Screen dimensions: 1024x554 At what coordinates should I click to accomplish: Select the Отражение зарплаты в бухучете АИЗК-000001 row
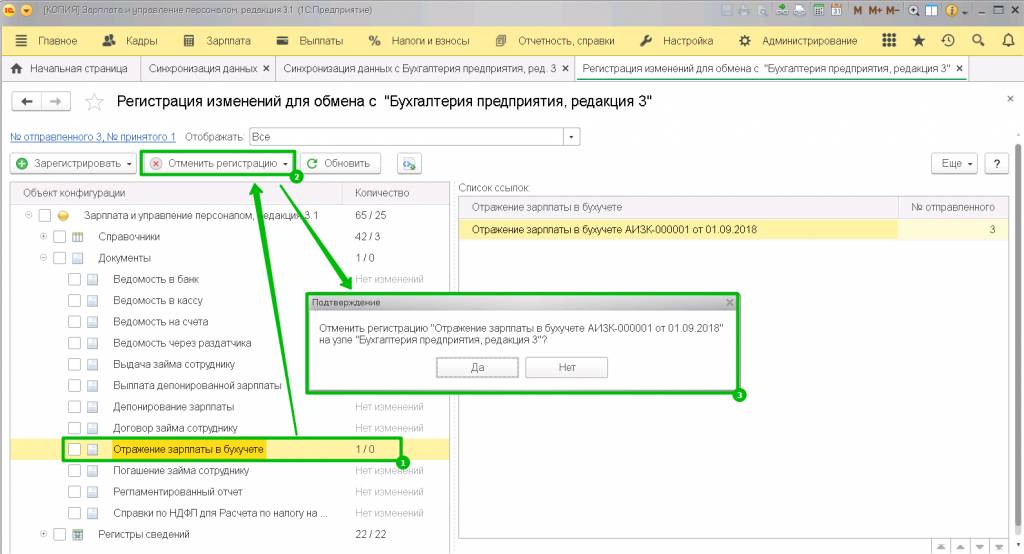(x=733, y=229)
